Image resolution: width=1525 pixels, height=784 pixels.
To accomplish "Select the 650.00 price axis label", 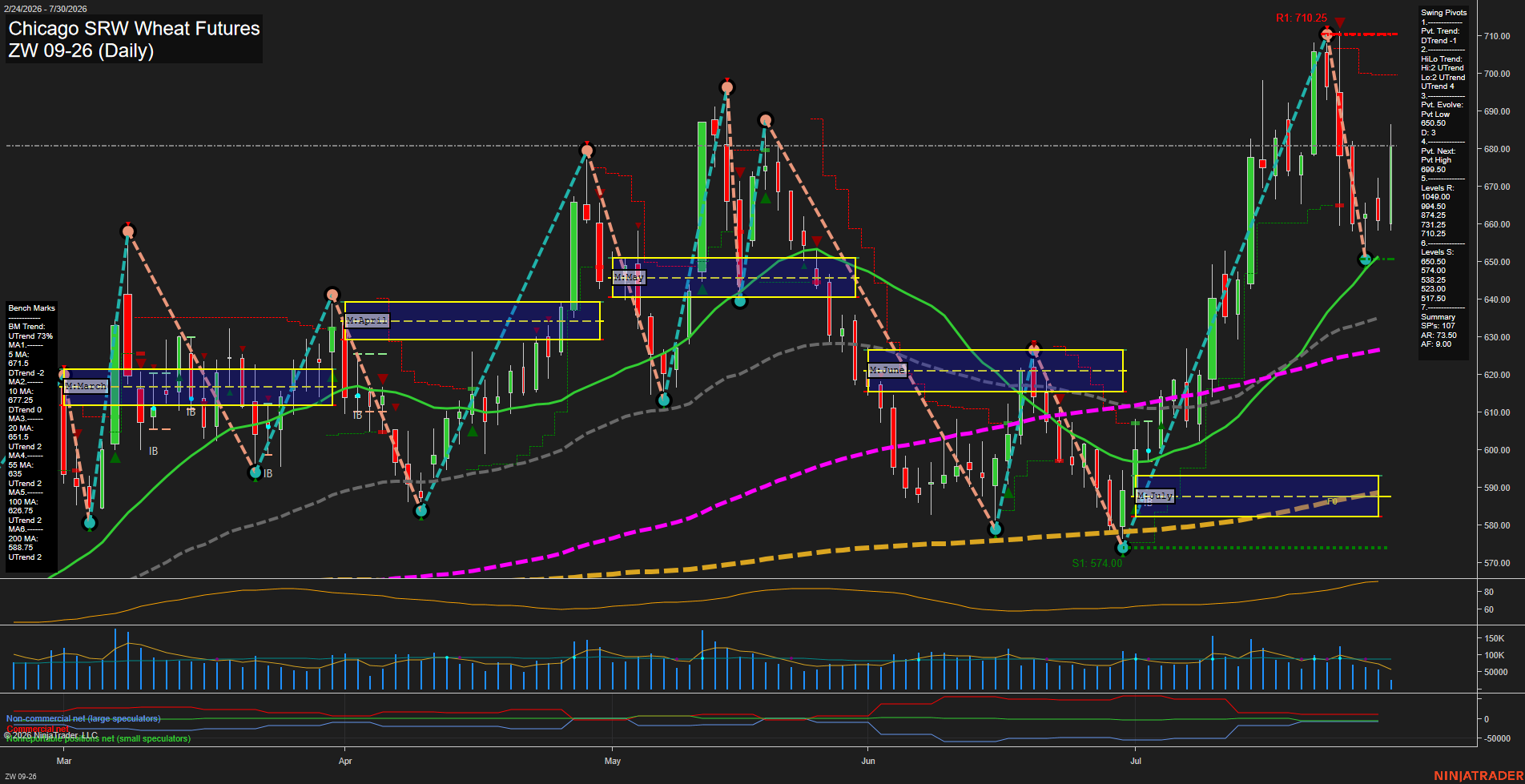I will click(1497, 262).
